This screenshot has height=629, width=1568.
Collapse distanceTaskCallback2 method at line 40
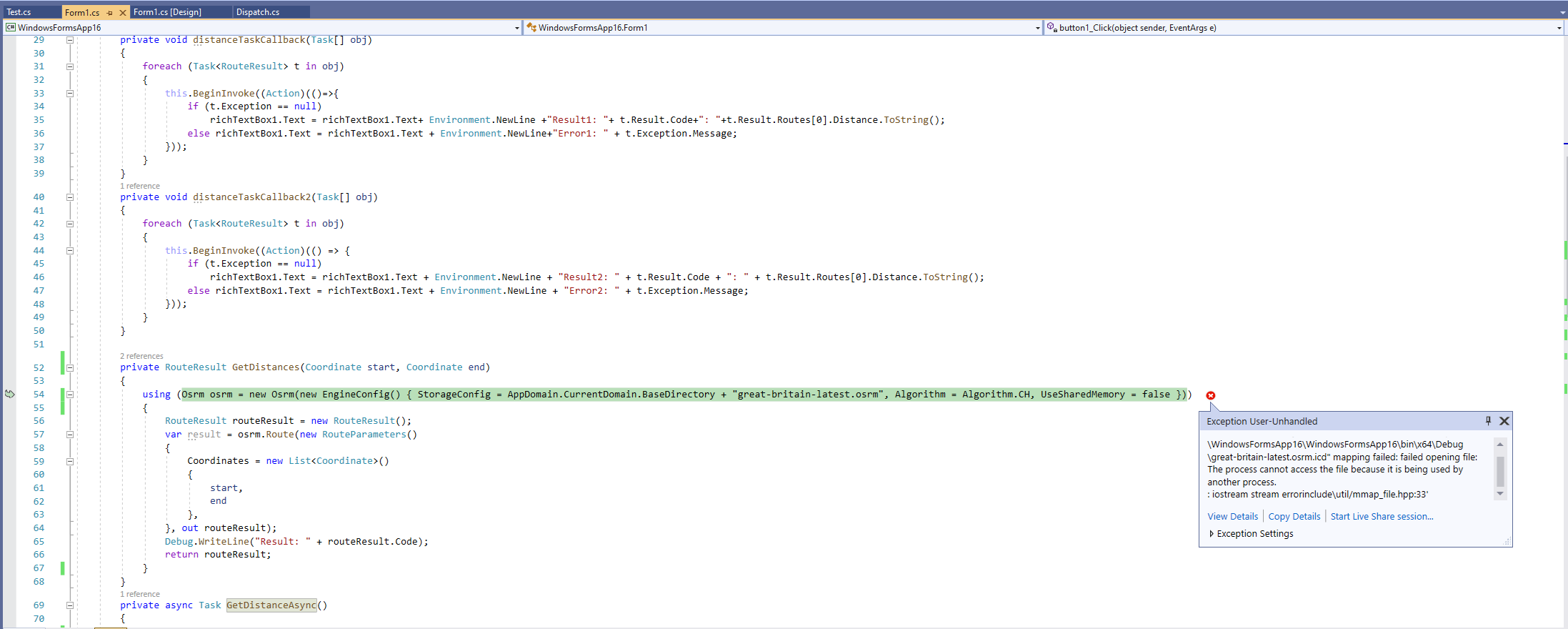tap(70, 197)
